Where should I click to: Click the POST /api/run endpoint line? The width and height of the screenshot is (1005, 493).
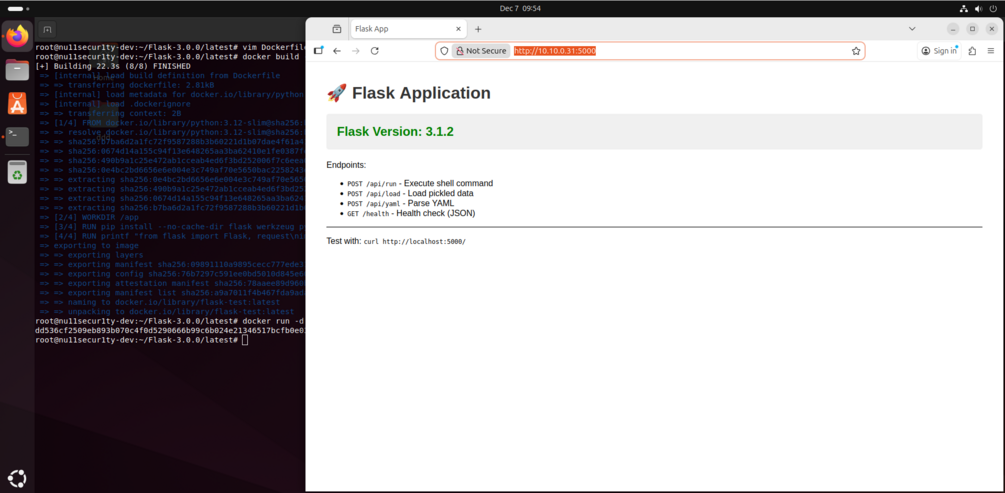click(420, 183)
